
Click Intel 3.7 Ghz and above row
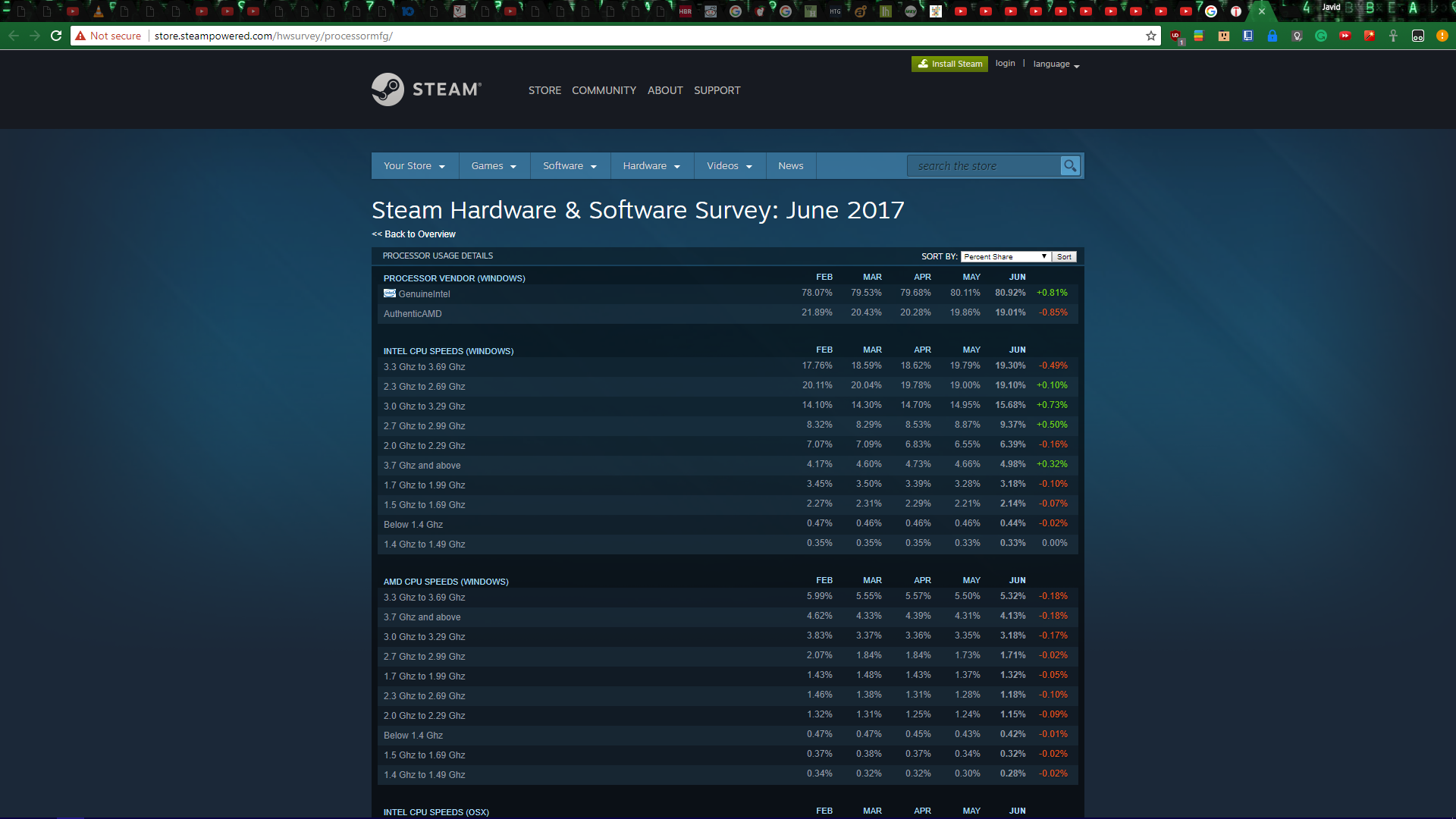727,466
